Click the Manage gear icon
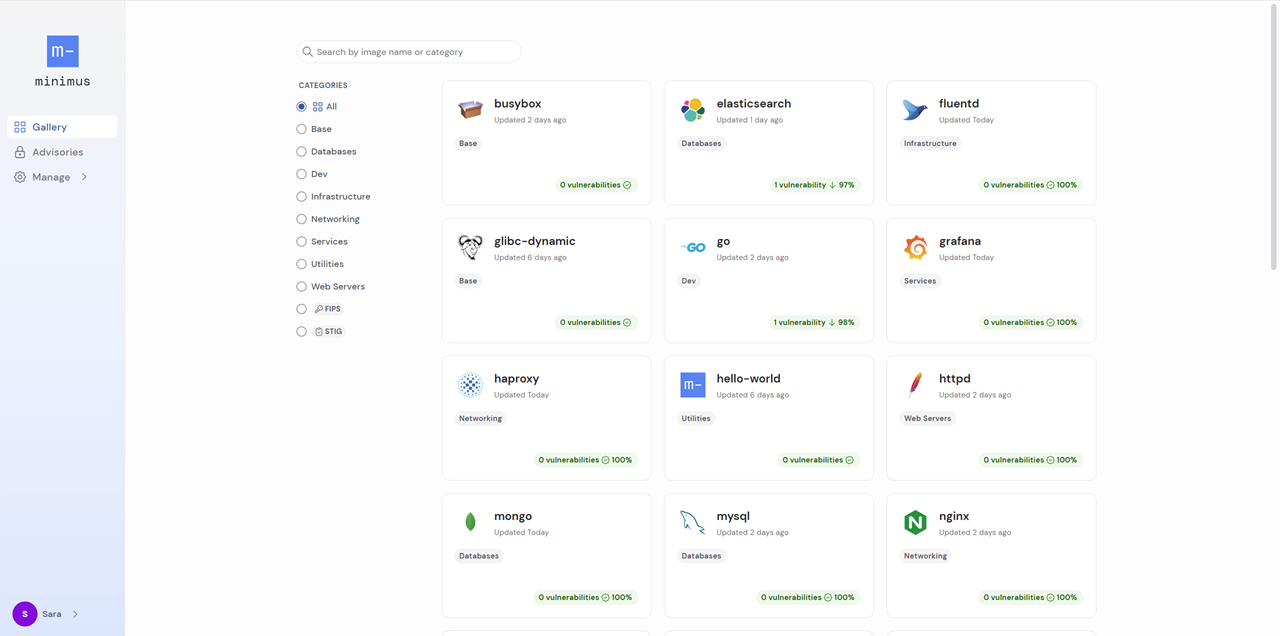The image size is (1280, 636). [20, 177]
